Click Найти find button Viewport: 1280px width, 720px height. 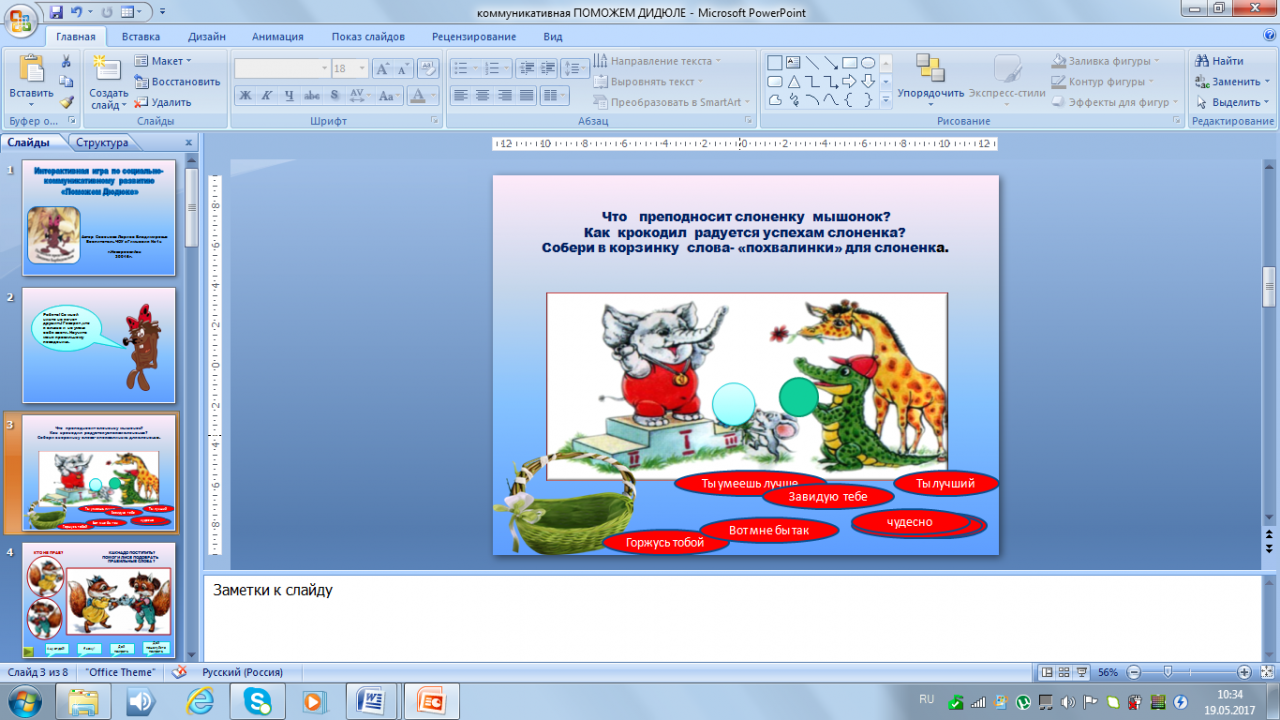[1219, 61]
